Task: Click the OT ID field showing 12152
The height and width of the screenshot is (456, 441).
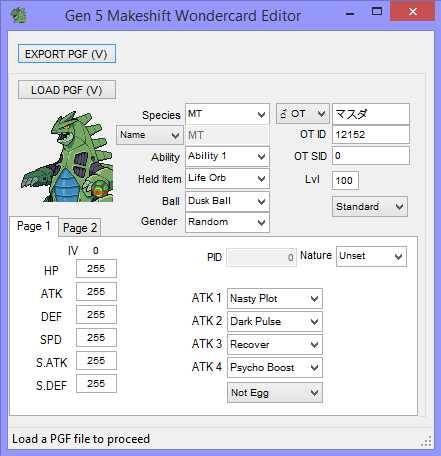Action: tap(371, 135)
